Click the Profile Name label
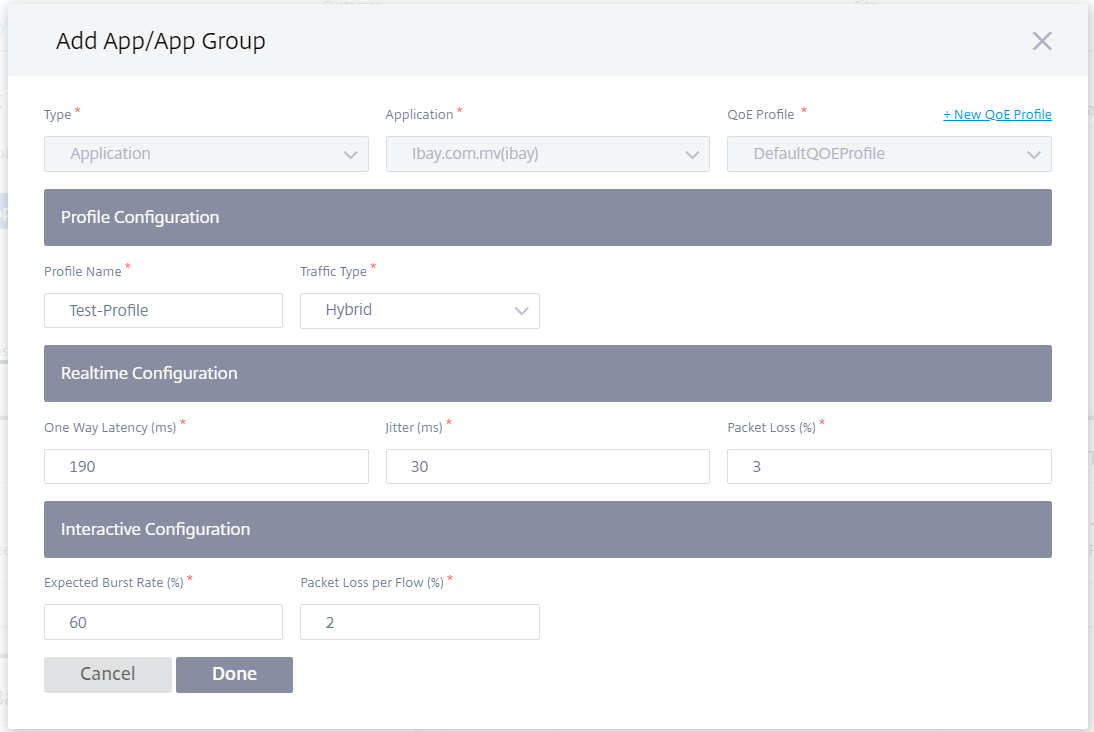The height and width of the screenshot is (732, 1094). 82,271
